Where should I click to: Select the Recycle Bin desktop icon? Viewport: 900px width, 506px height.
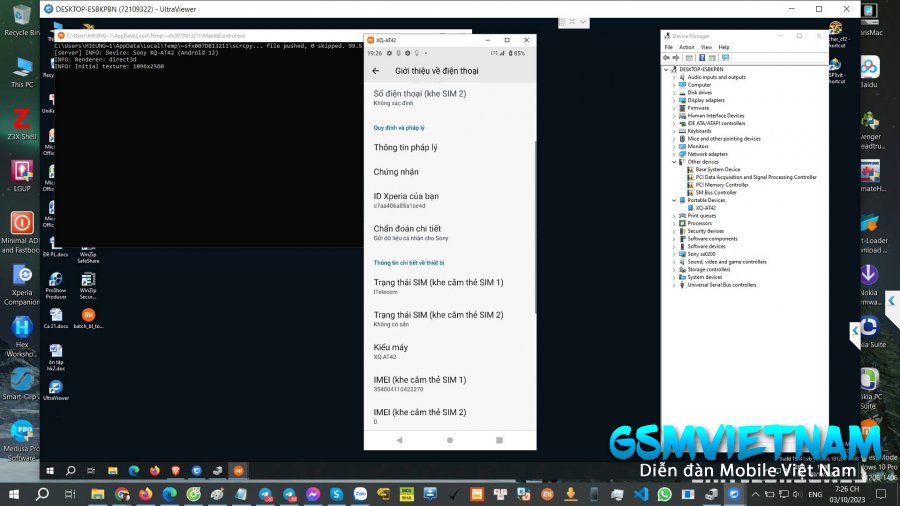pos(21,20)
